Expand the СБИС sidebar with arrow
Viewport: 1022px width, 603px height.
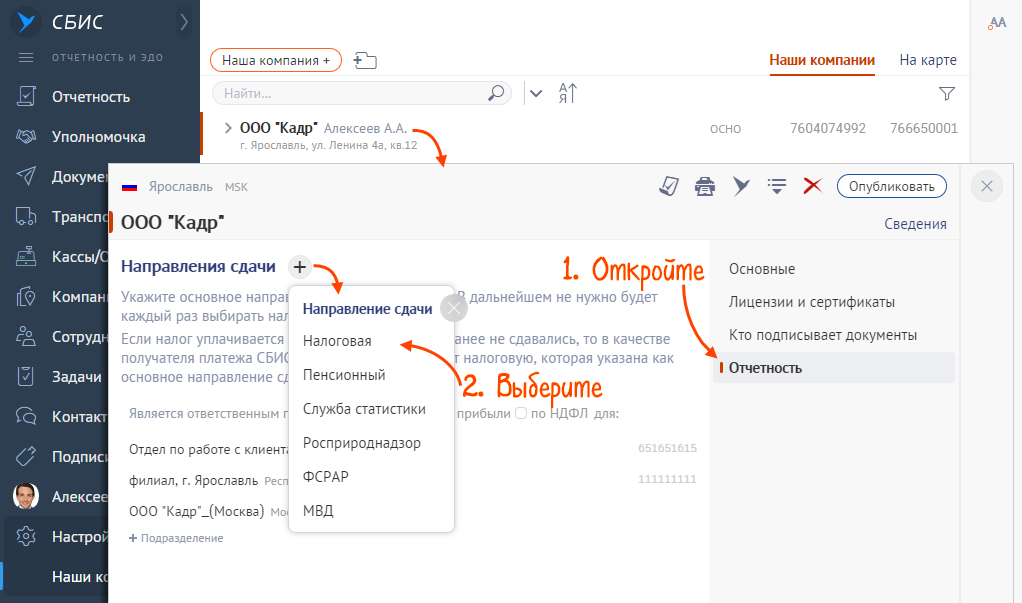click(183, 21)
